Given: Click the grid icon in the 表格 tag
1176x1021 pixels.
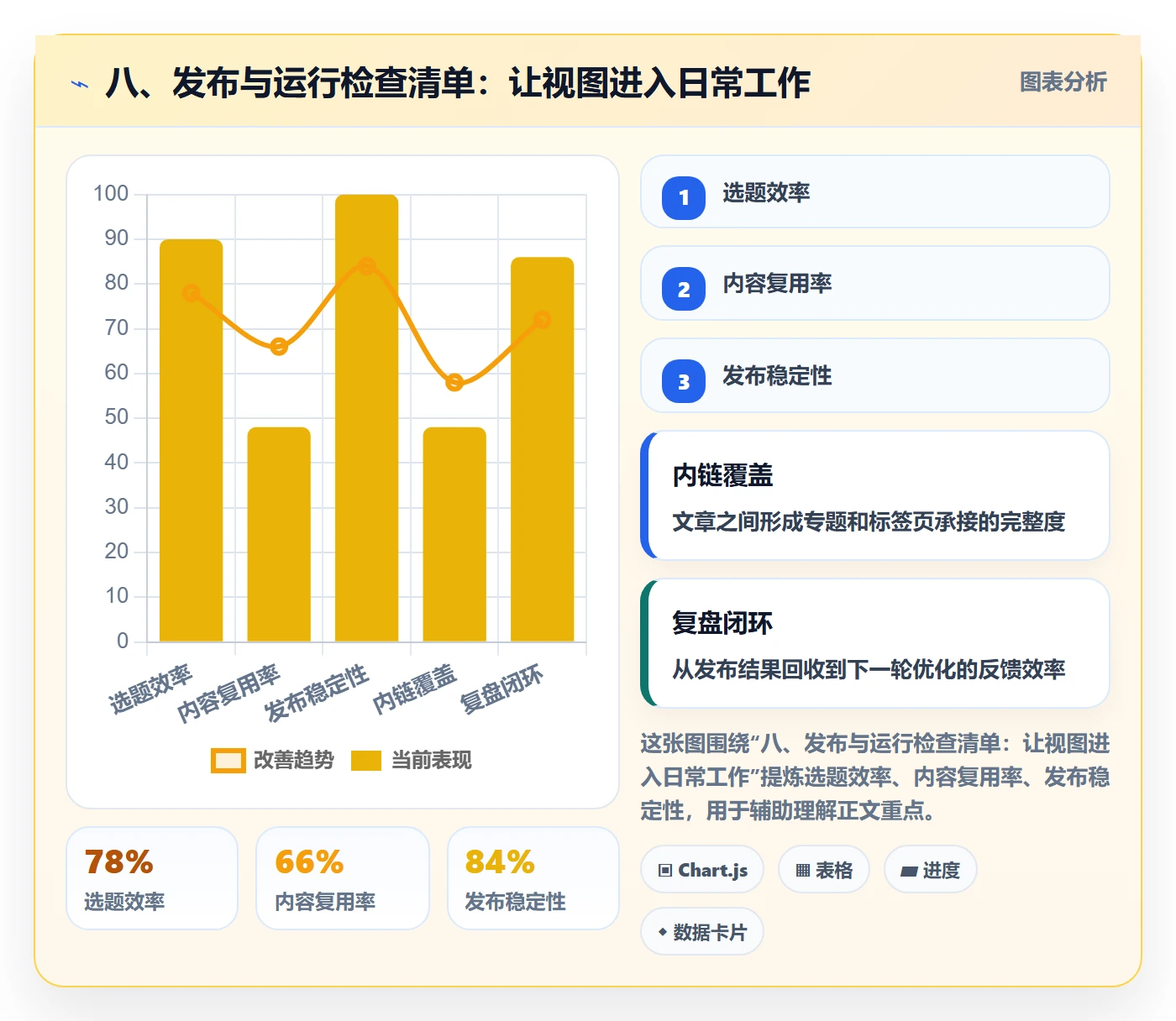Looking at the screenshot, I should 803,871.
